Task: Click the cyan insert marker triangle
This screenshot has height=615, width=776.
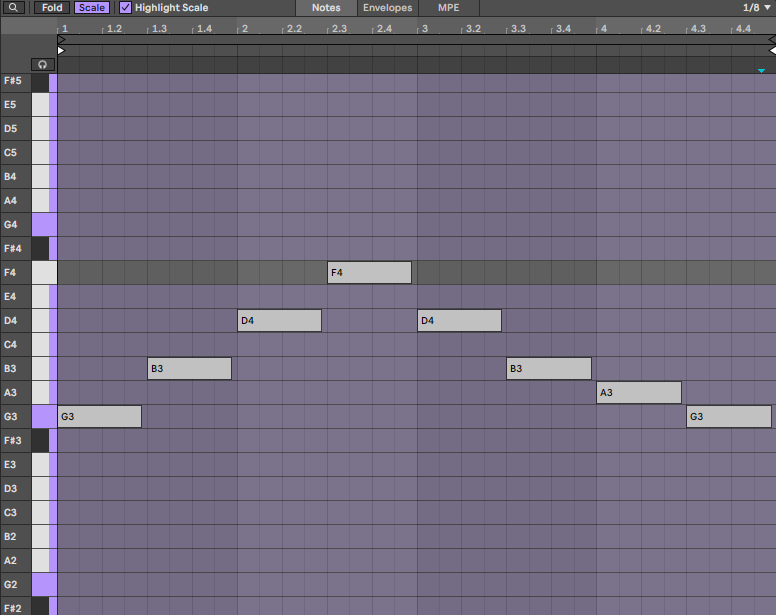Action: click(x=761, y=71)
